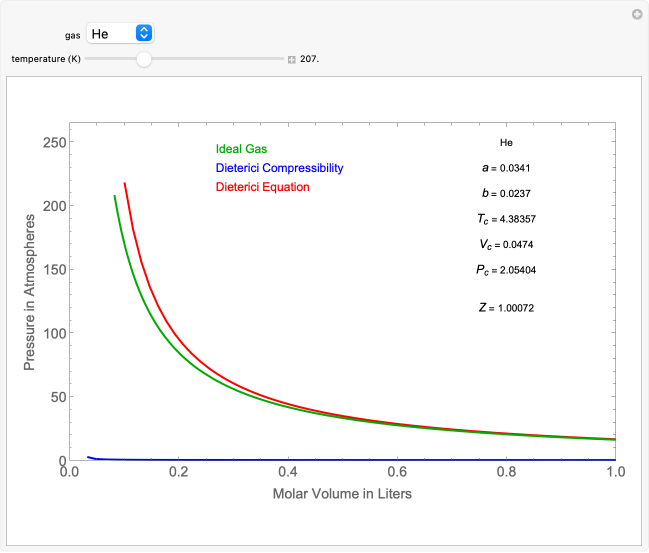Click the temperature value 207 readout
Viewport: 649px width, 553px height.
[309, 59]
